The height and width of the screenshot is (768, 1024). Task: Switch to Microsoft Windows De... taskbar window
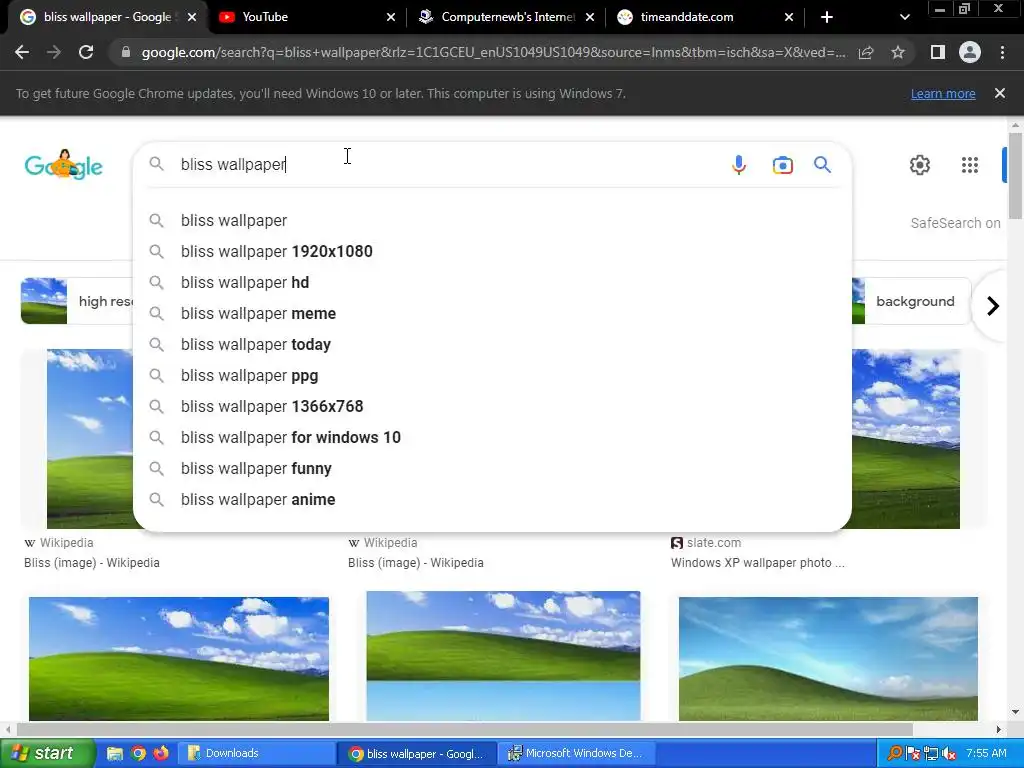[576, 753]
